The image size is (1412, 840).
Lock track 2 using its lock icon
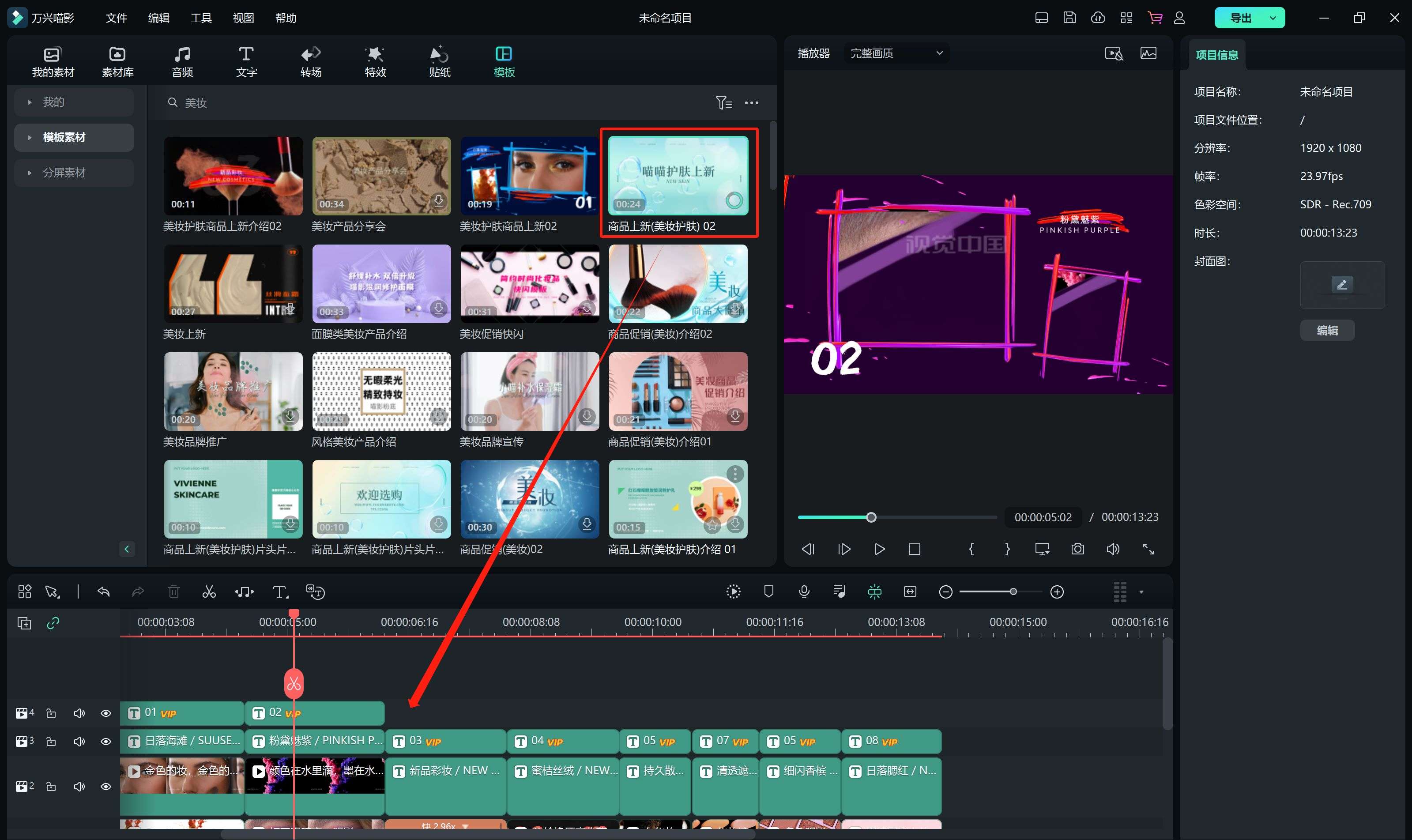click(x=51, y=787)
